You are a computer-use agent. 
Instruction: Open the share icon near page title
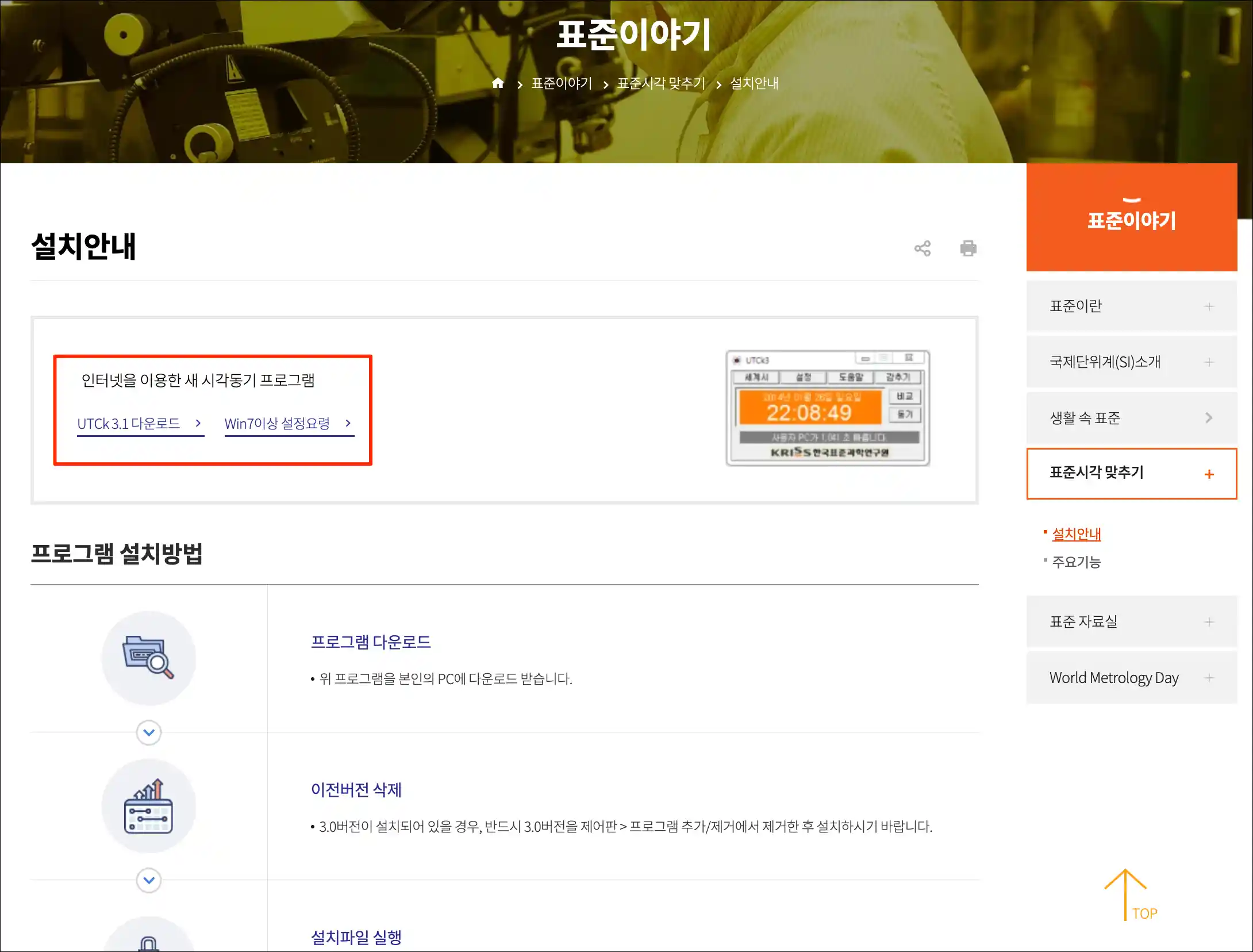pyautogui.click(x=923, y=248)
